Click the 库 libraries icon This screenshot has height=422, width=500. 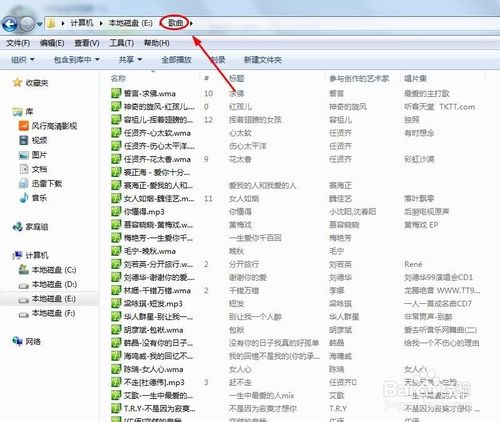tap(17, 111)
